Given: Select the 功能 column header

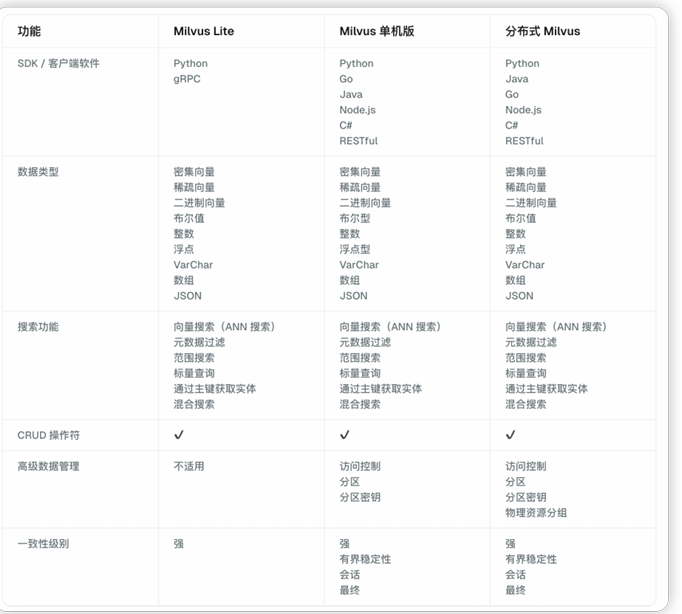Looking at the screenshot, I should (30, 31).
